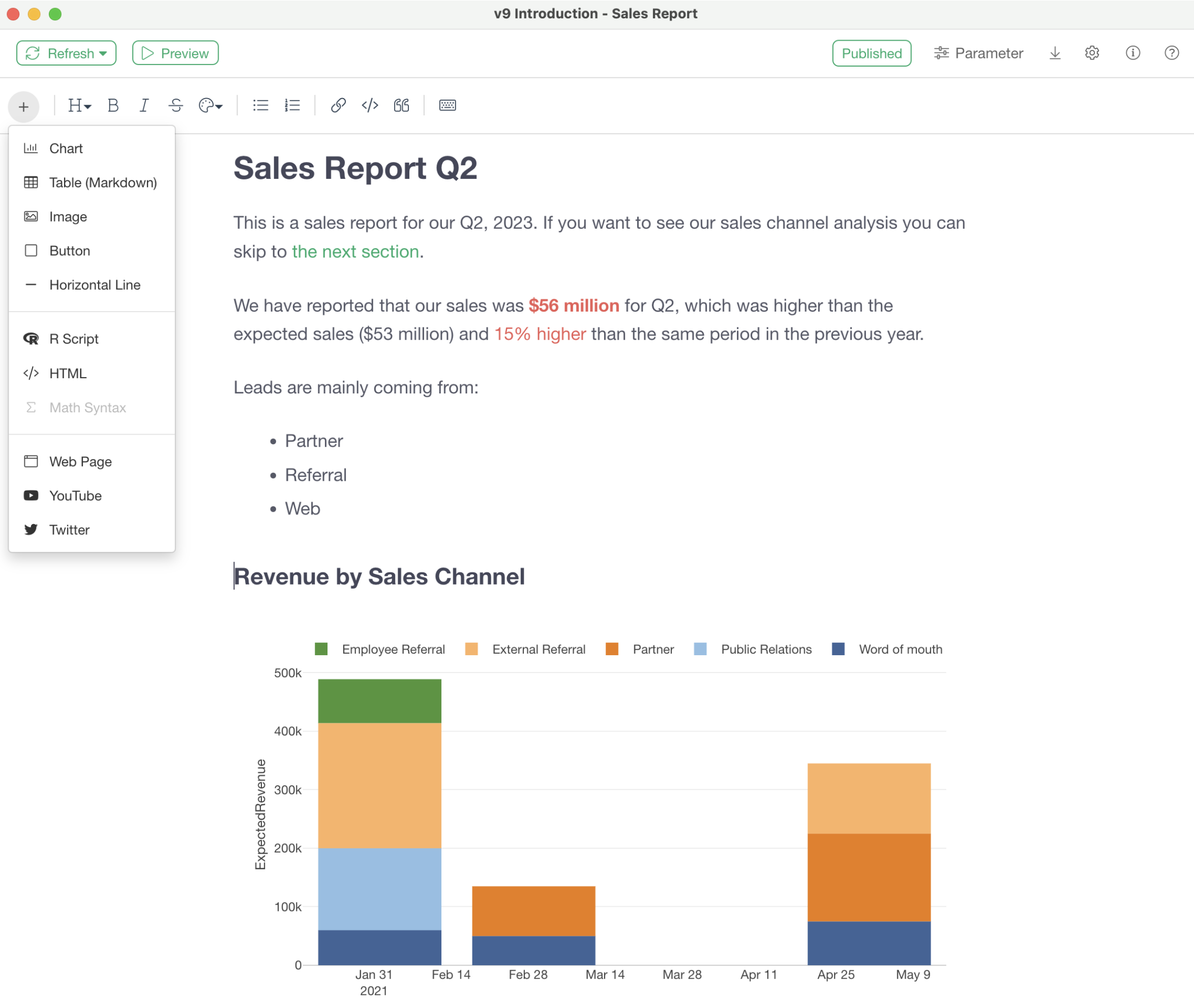1194x1008 pixels.
Task: Insert a bulleted list
Action: (261, 106)
